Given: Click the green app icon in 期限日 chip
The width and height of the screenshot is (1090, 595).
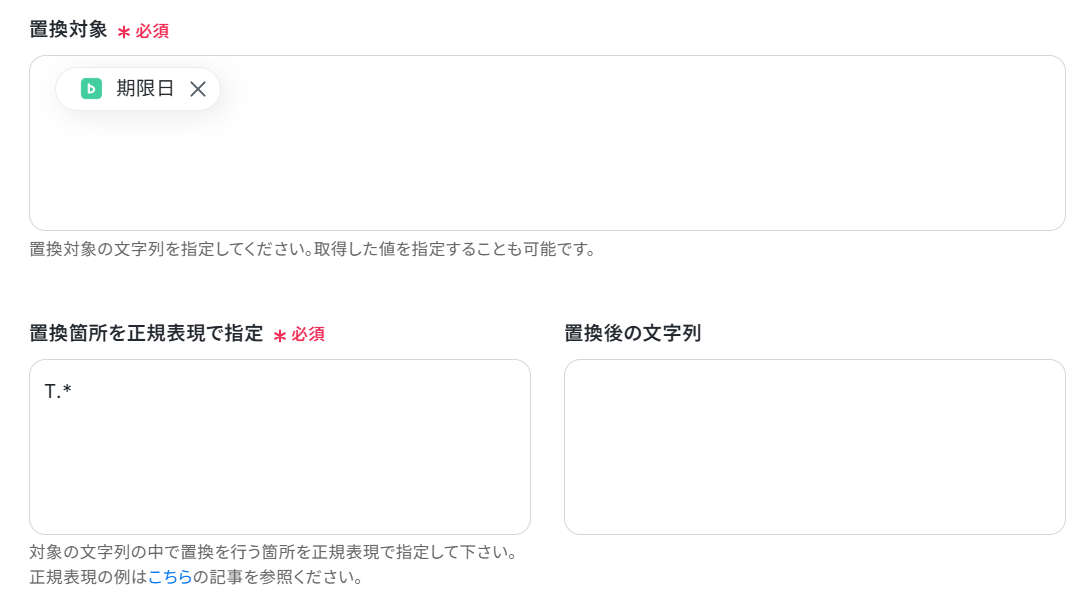Looking at the screenshot, I should click(x=91, y=89).
